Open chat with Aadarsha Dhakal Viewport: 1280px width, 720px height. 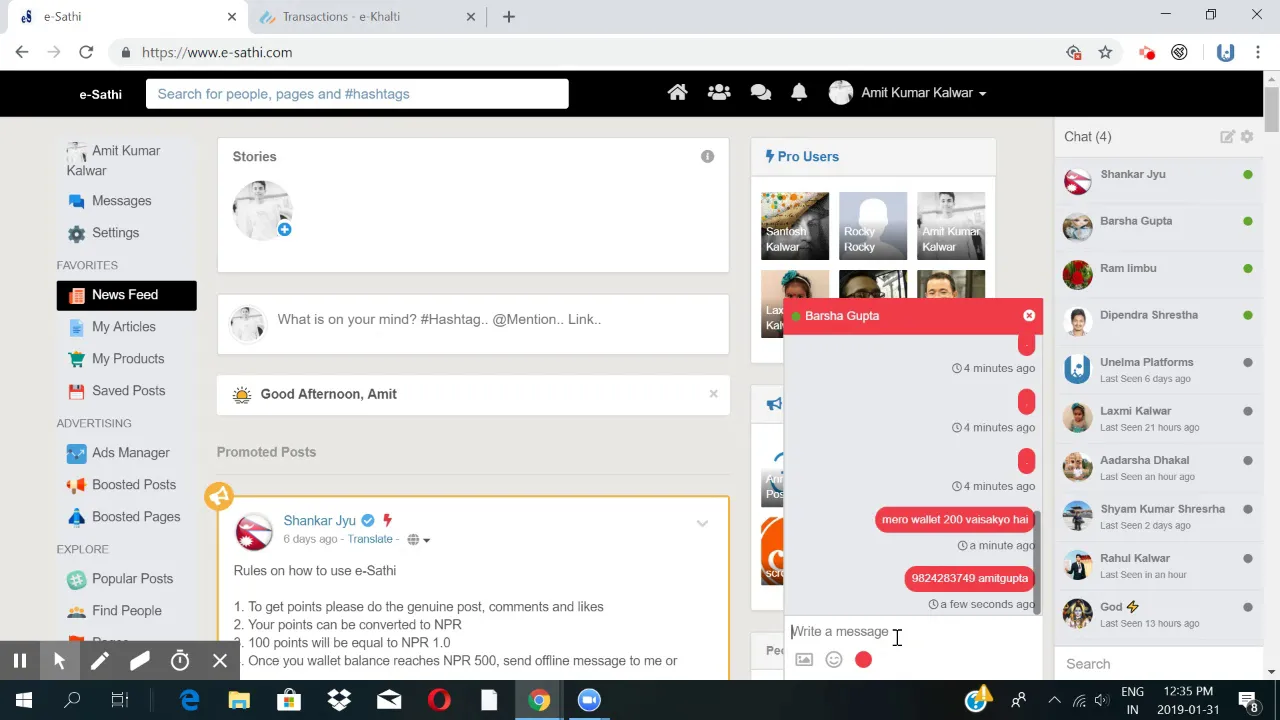pos(1158,468)
